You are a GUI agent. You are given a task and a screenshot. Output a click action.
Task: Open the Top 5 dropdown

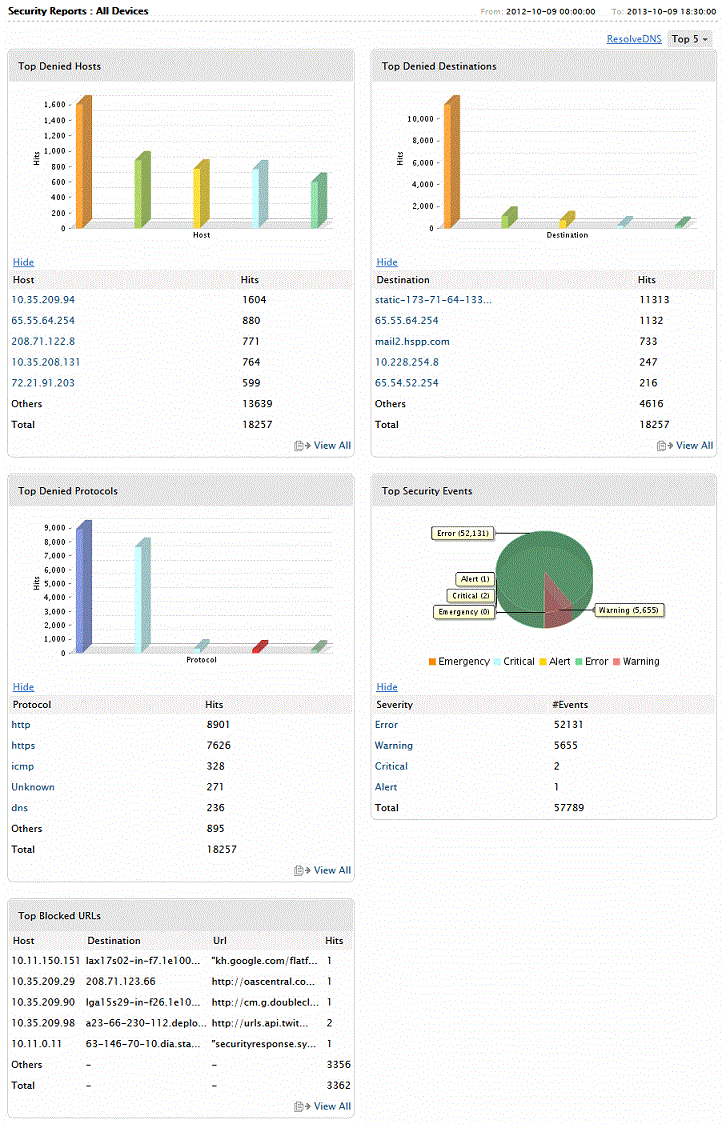690,39
